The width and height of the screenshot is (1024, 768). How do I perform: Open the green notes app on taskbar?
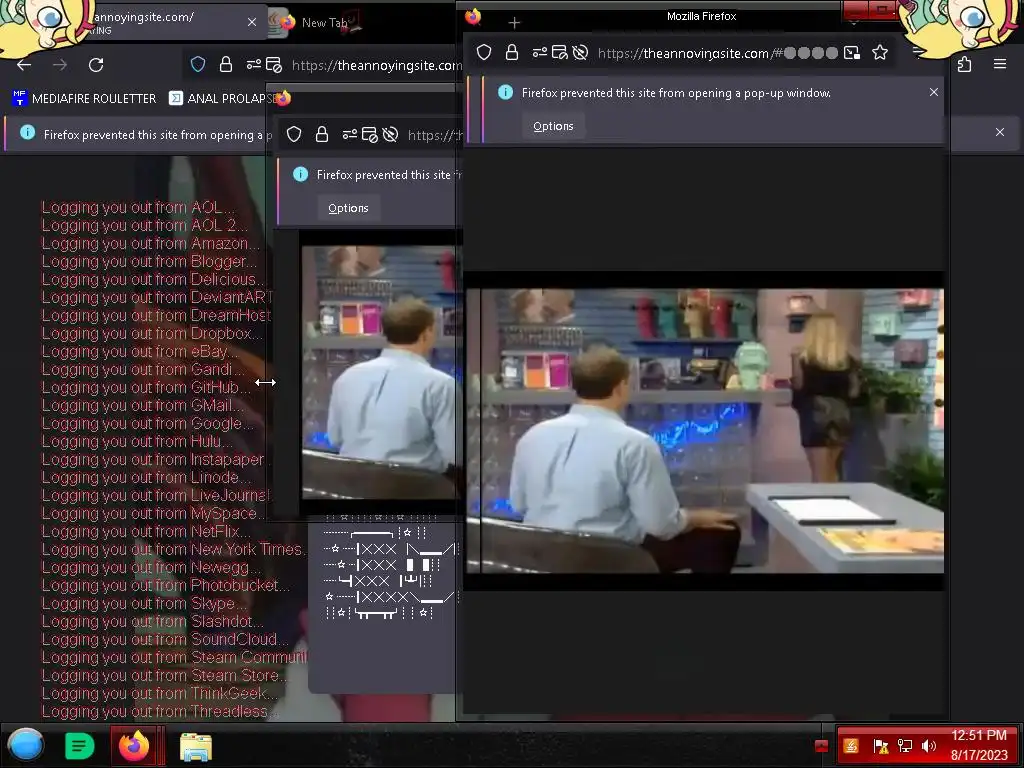(x=80, y=746)
